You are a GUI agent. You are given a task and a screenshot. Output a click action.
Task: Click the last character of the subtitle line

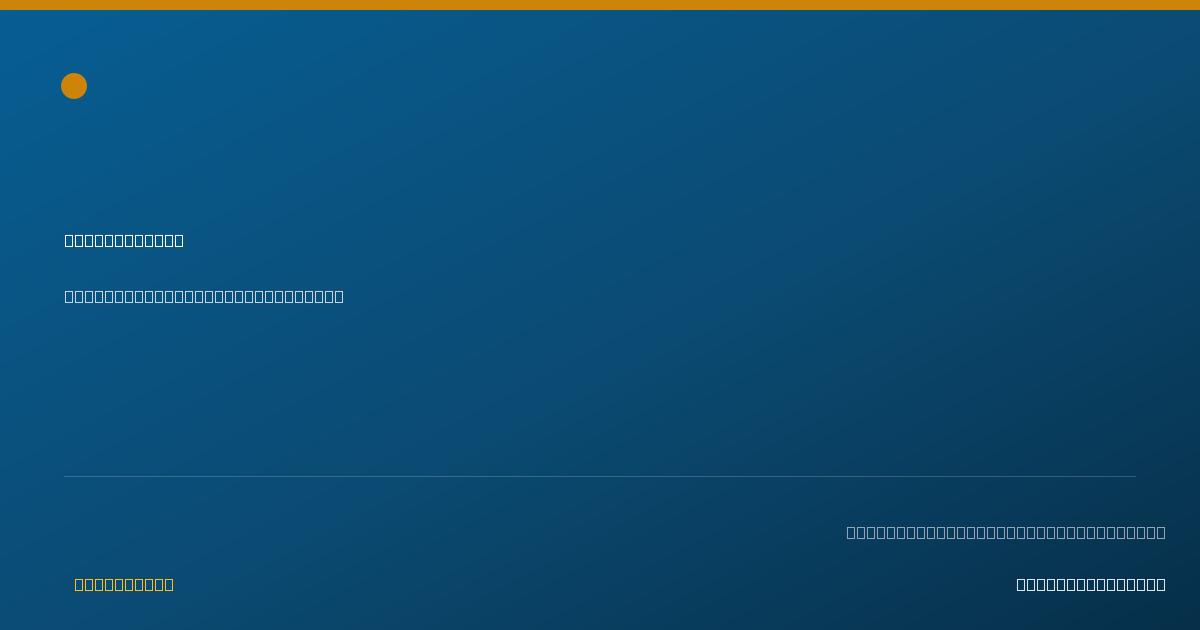pyautogui.click(x=339, y=296)
